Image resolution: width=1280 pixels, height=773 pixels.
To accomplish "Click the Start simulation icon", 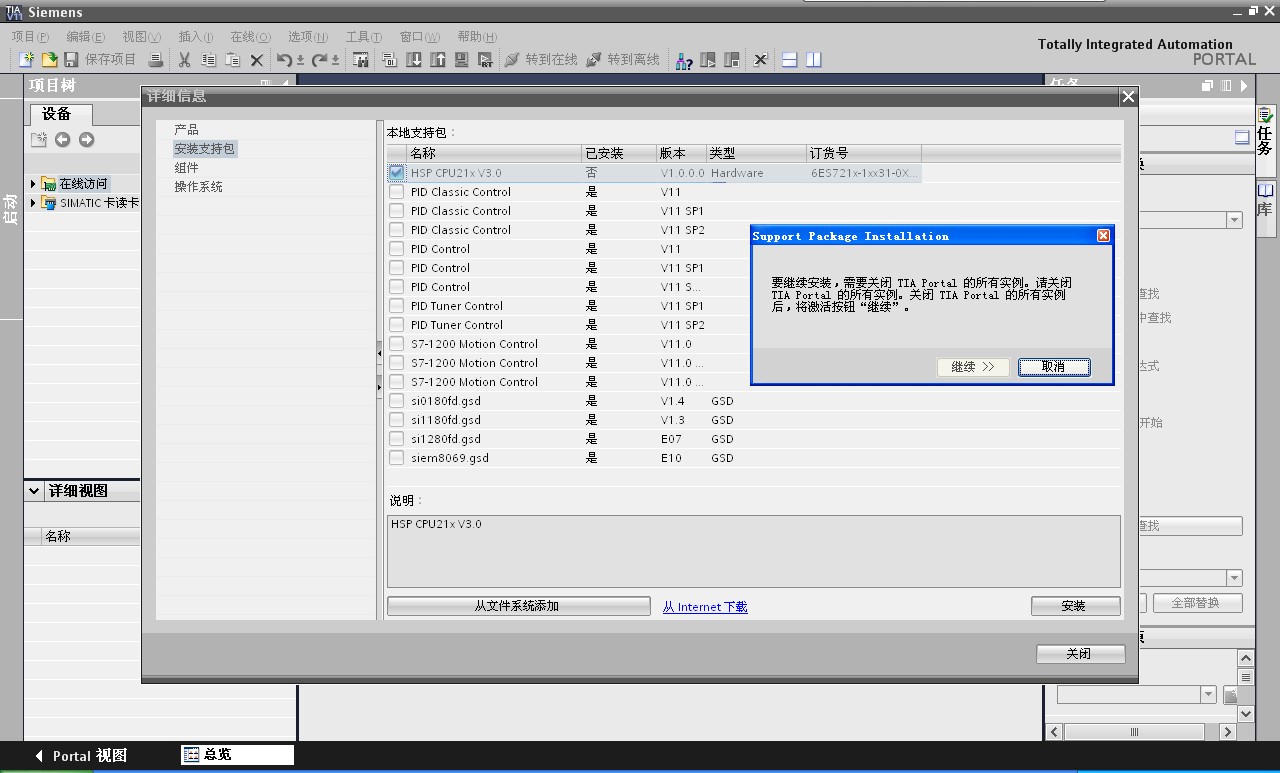I will coord(461,60).
